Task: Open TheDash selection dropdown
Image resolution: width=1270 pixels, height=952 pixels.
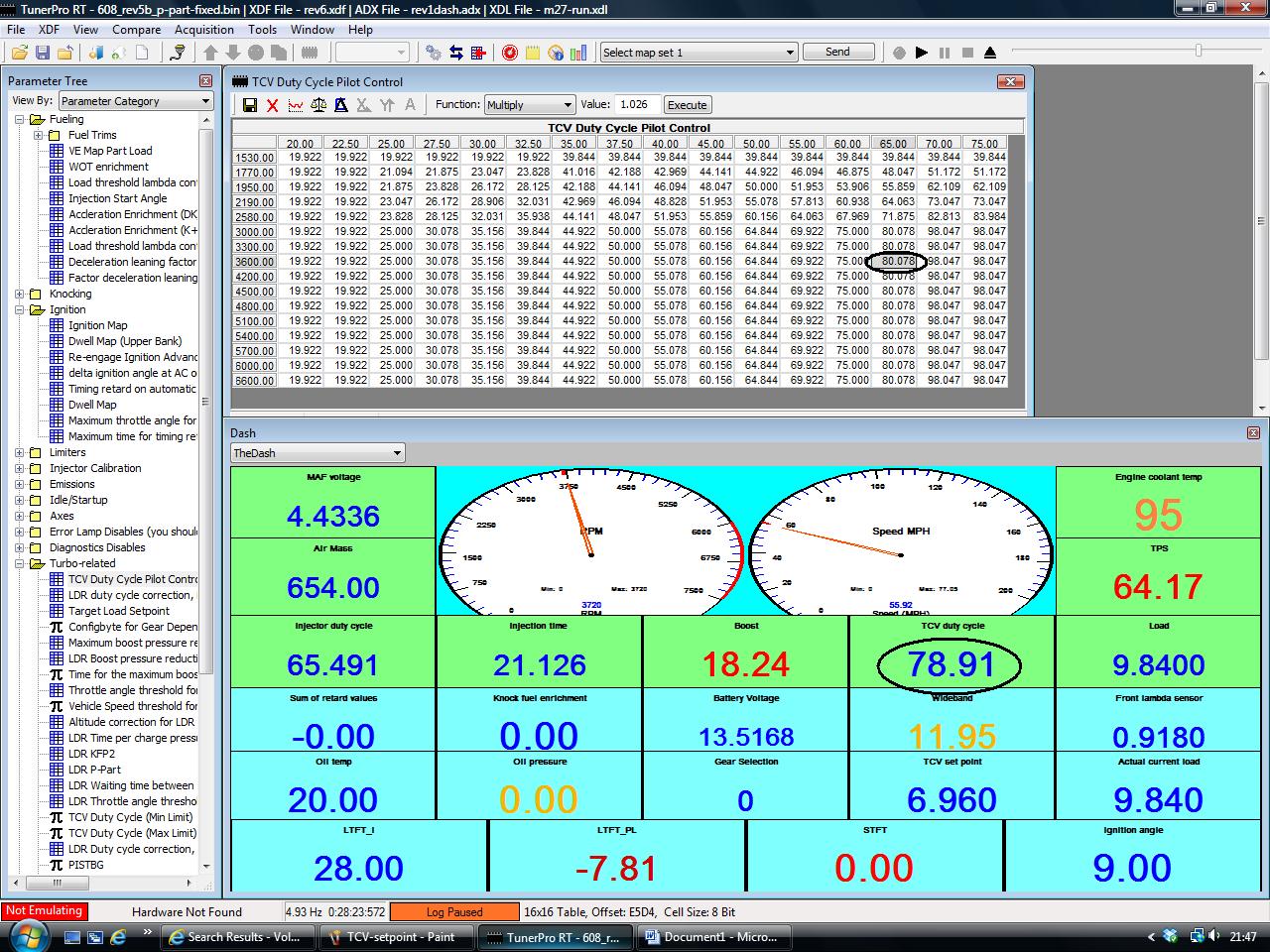Action: coord(317,453)
